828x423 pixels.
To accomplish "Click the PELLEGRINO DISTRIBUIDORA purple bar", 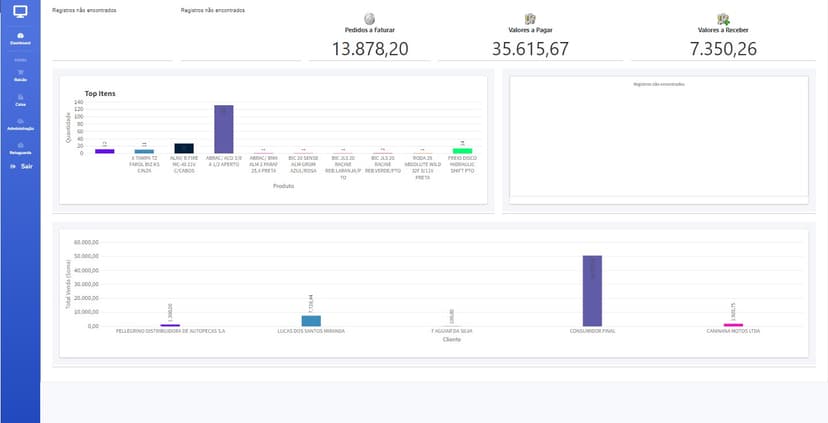I will [x=170, y=325].
